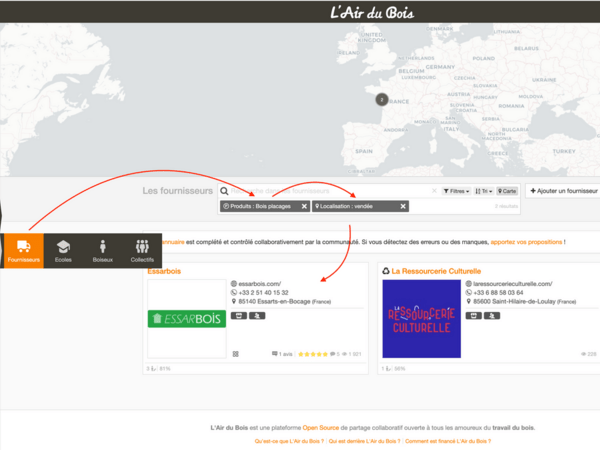The height and width of the screenshot is (450, 600).
Task: Open the Boiseux person icon
Action: [x=102, y=251]
